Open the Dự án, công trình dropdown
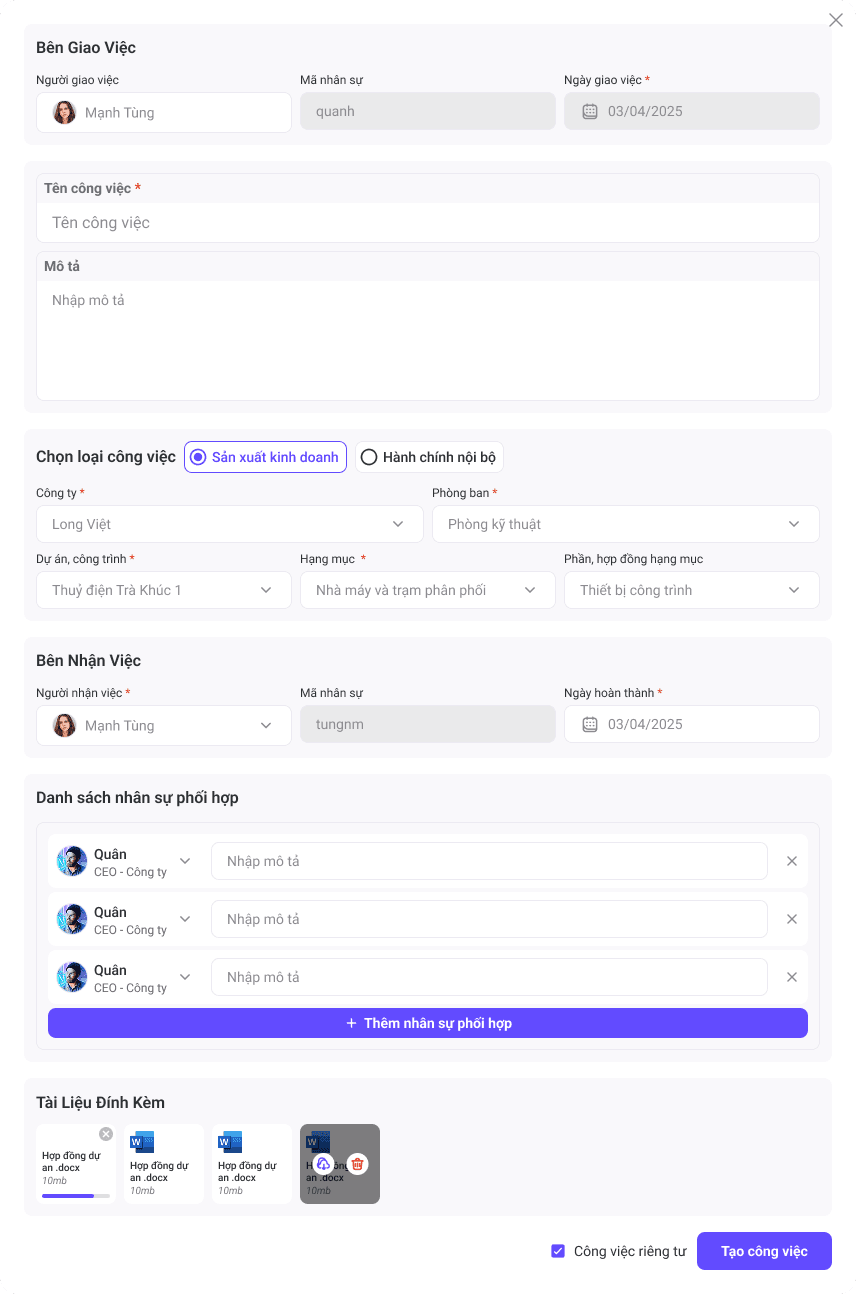 164,590
